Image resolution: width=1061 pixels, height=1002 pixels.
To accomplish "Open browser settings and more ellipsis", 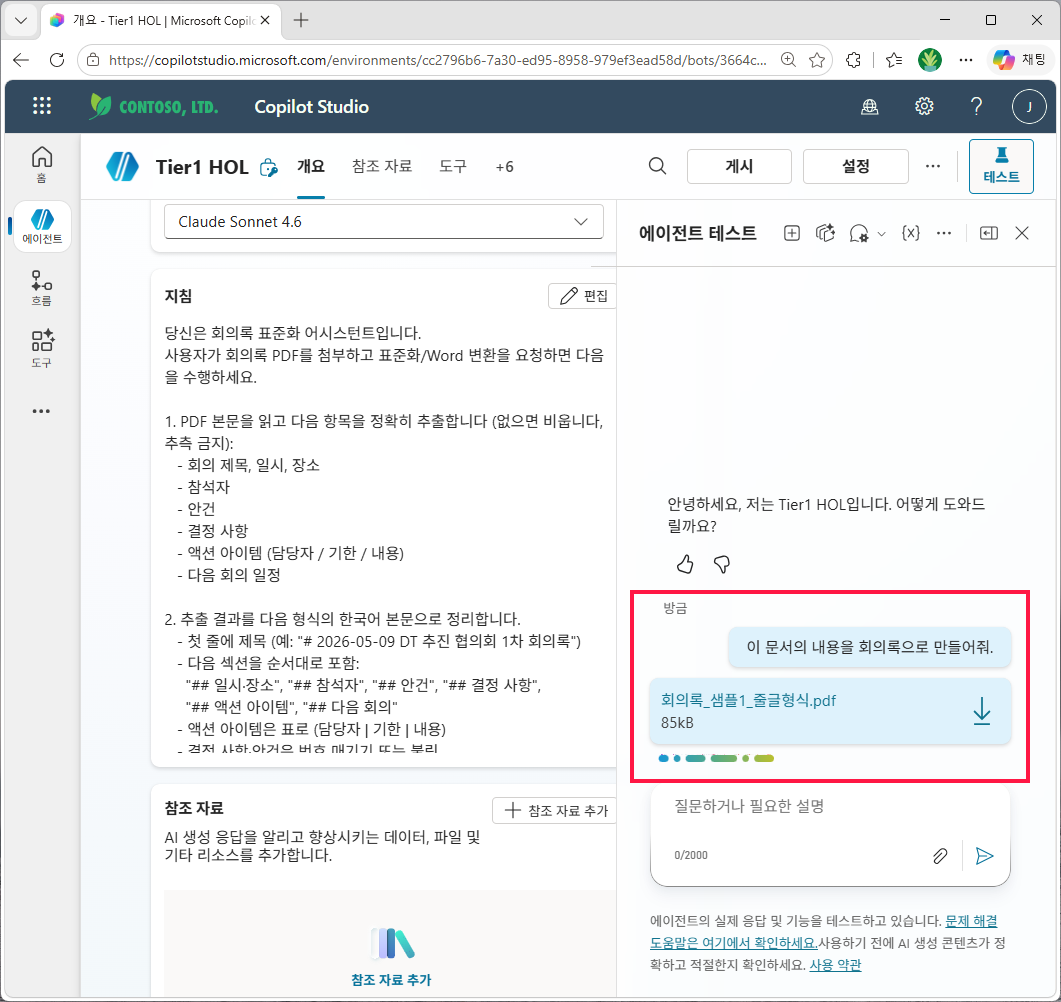I will point(966,60).
